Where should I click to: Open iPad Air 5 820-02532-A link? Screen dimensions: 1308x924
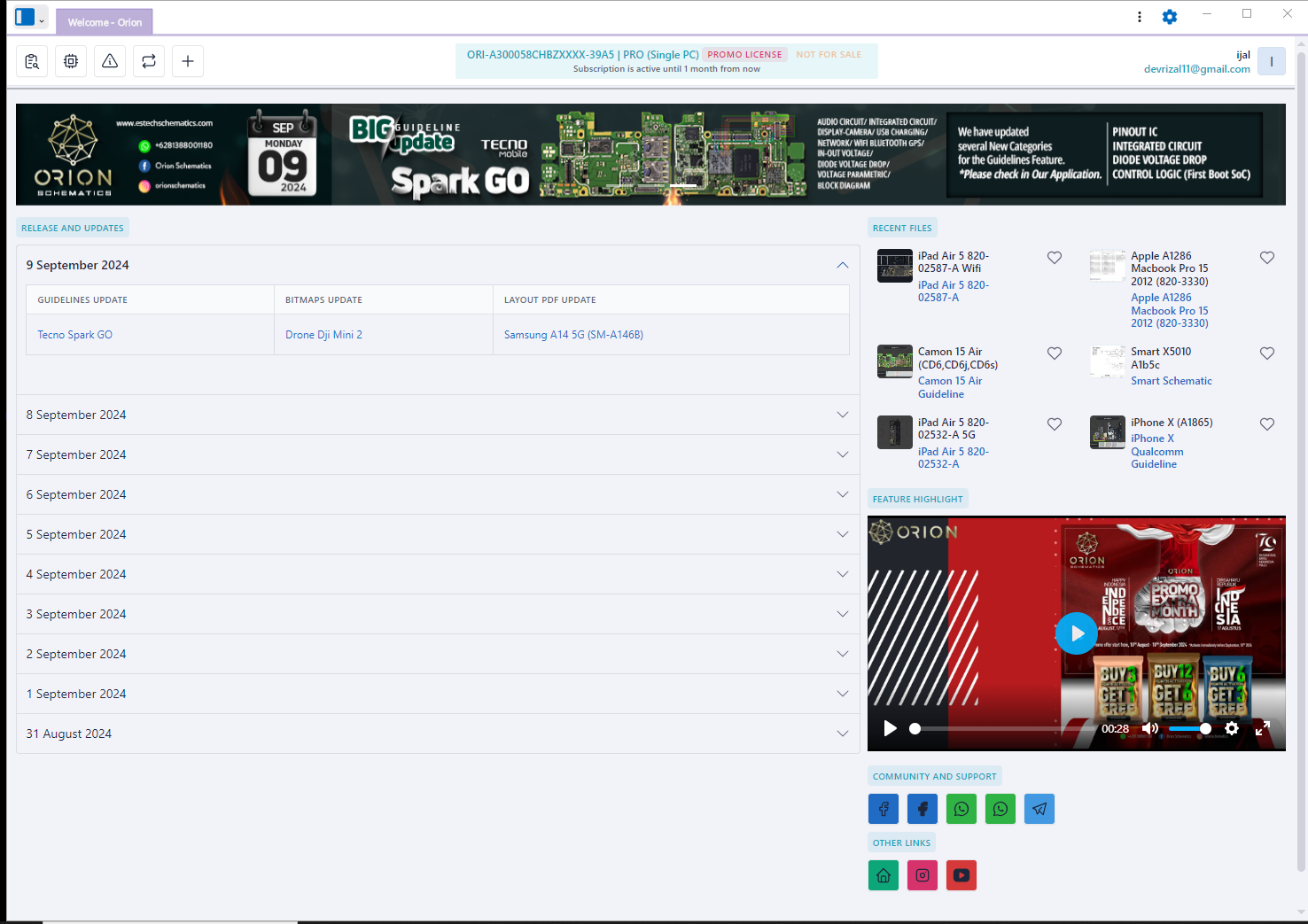[954, 458]
